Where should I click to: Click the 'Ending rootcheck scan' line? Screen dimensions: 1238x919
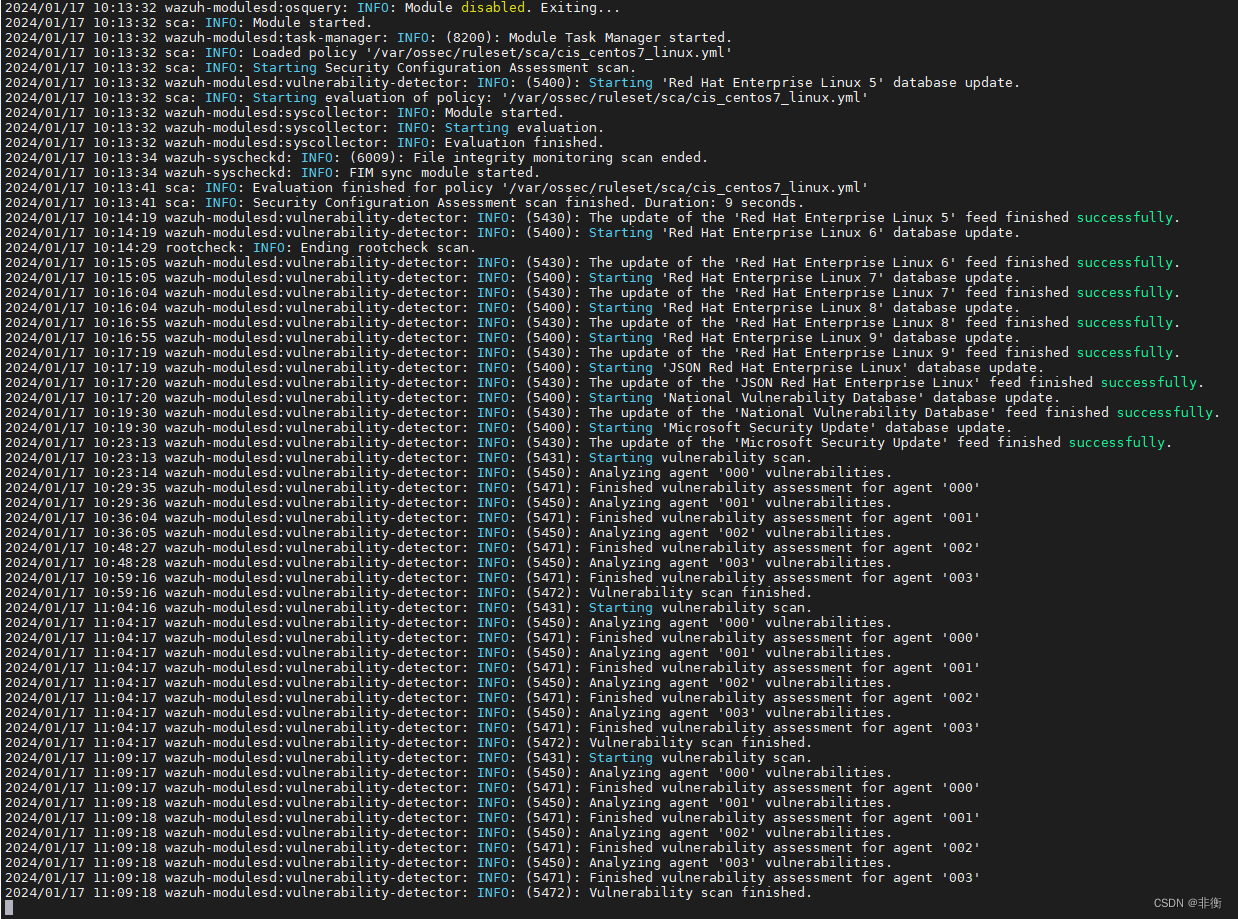[x=240, y=248]
